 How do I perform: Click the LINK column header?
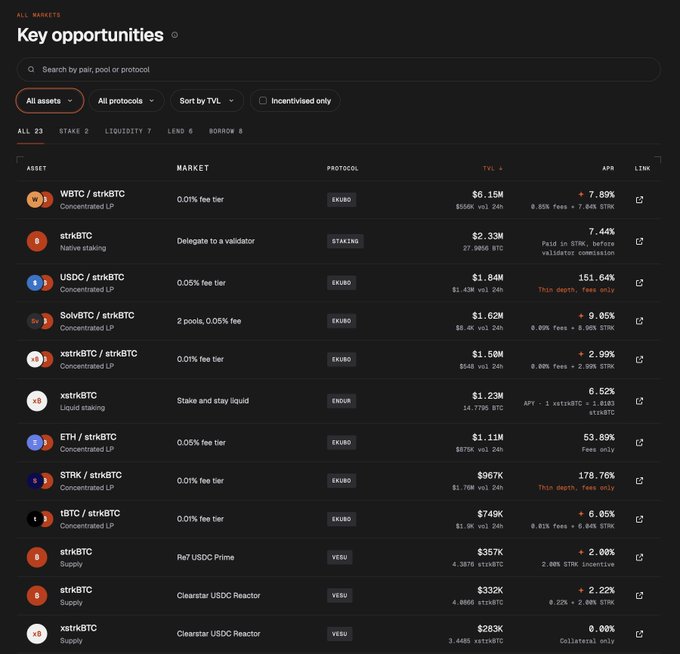point(642,168)
